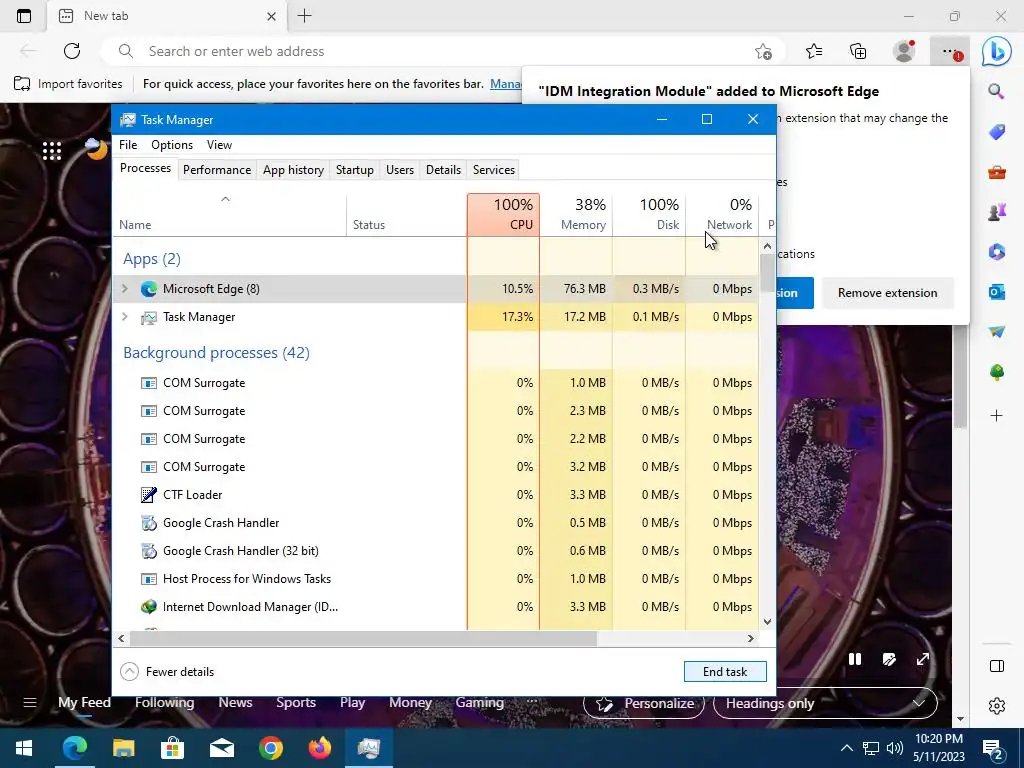The width and height of the screenshot is (1024, 768).
Task: Select Google Crash Handler (32 bit) row
Action: pyautogui.click(x=435, y=551)
